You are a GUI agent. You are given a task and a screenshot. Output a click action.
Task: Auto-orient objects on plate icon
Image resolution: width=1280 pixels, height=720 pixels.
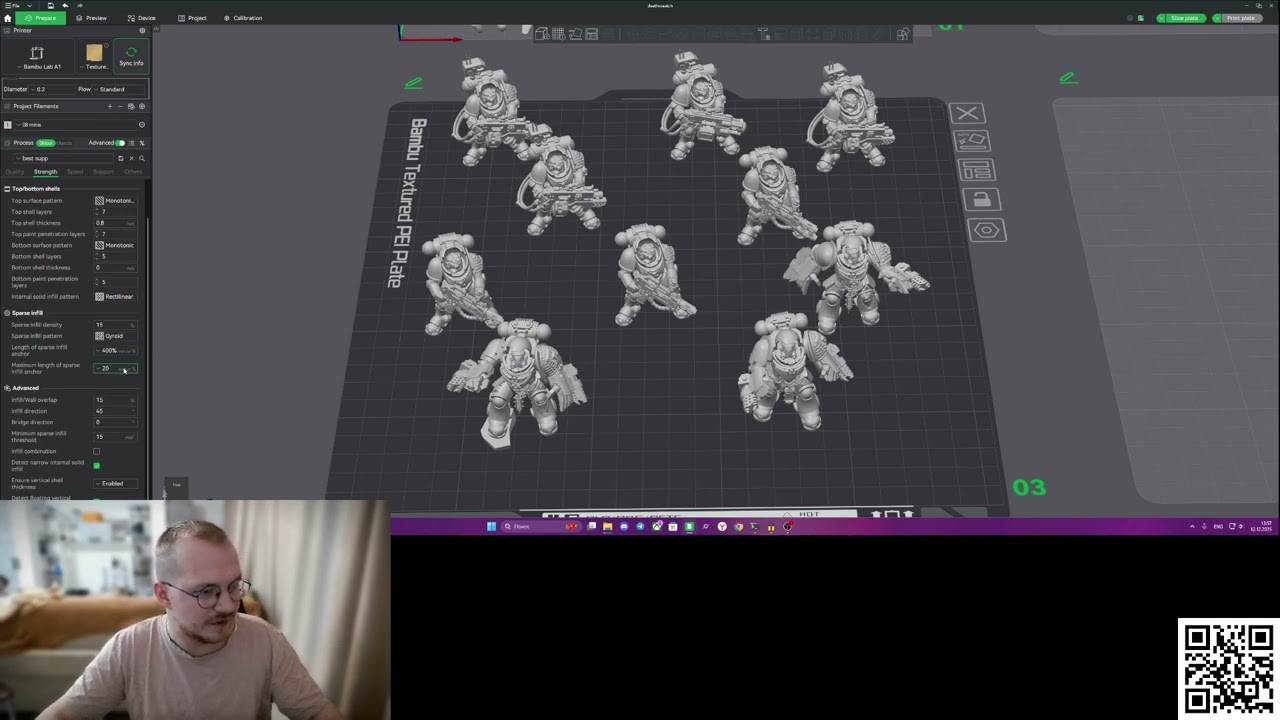coord(973,141)
